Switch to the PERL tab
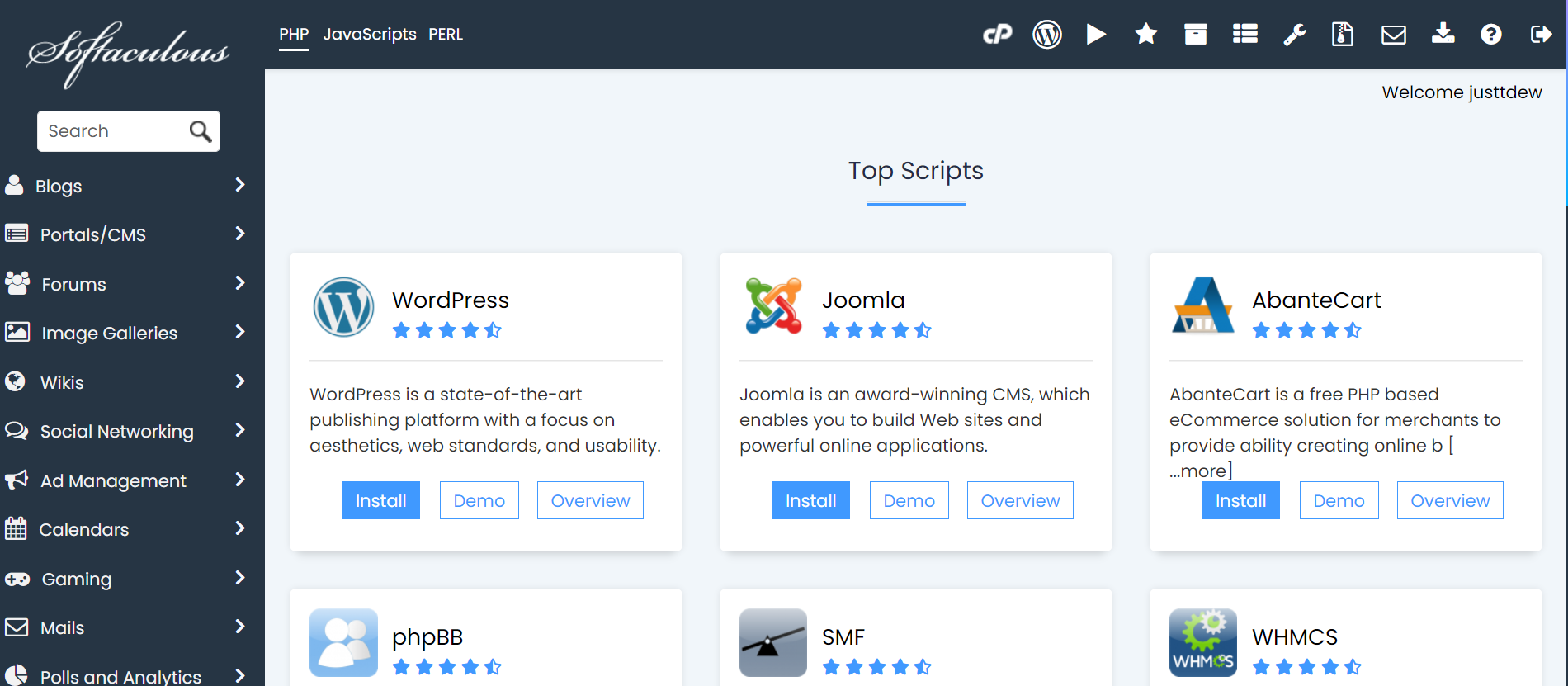 pyautogui.click(x=446, y=35)
